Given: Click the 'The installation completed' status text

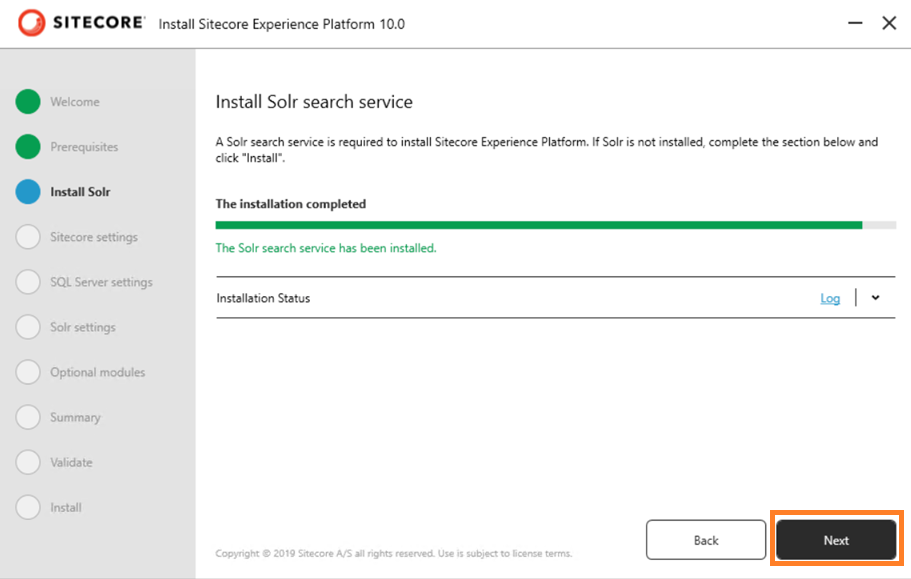Looking at the screenshot, I should (290, 204).
